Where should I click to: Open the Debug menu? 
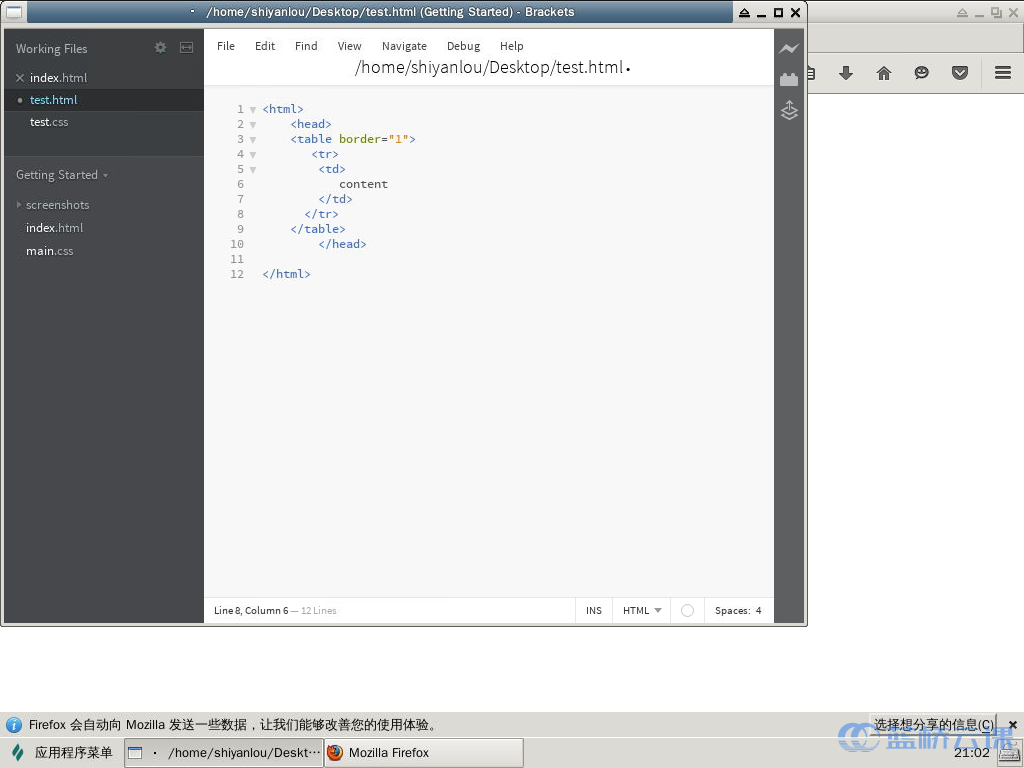(463, 46)
